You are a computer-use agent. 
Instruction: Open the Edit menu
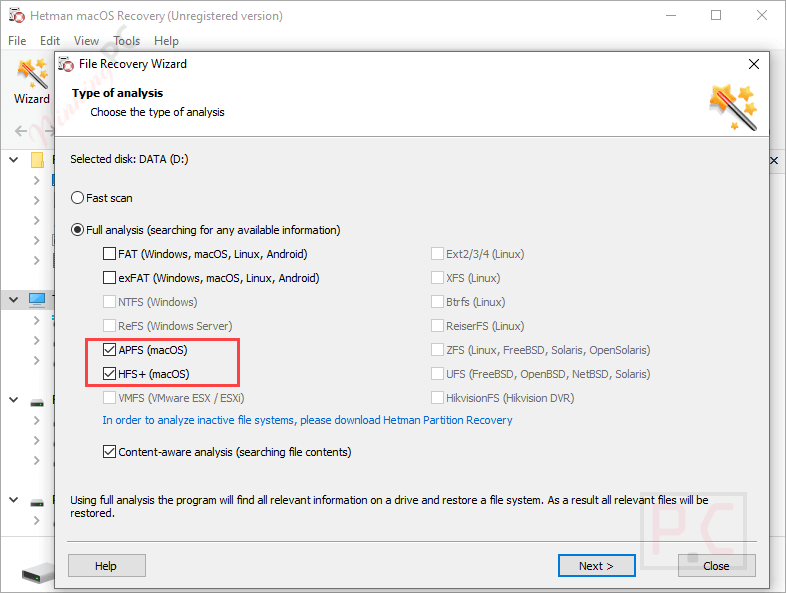pos(50,41)
